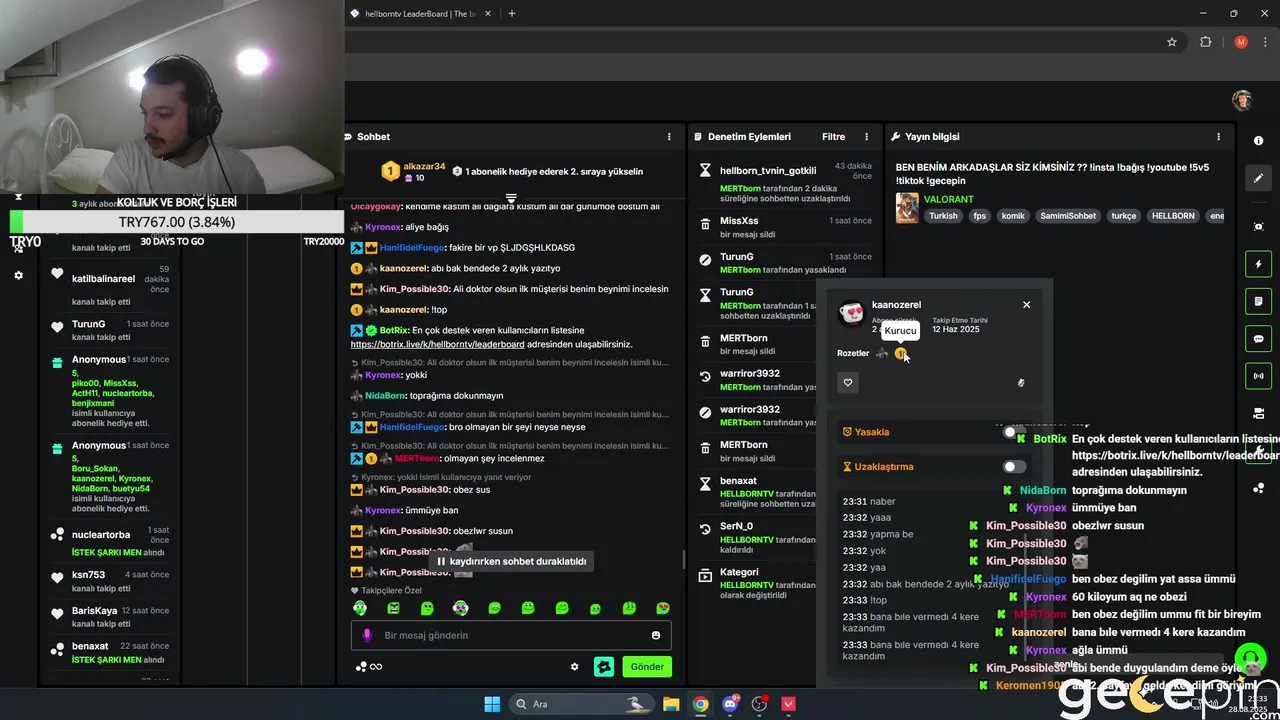Open File Explorer from the taskbar

(671, 704)
